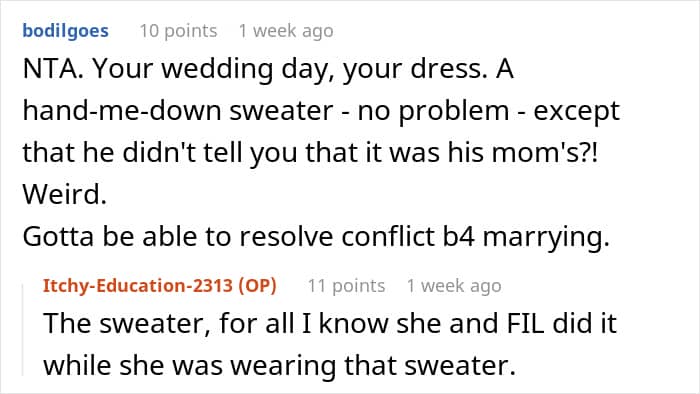Viewport: 700px width, 394px height.
Task: Click the reply line 'while she was wearing that sweater'
Action: (279, 365)
